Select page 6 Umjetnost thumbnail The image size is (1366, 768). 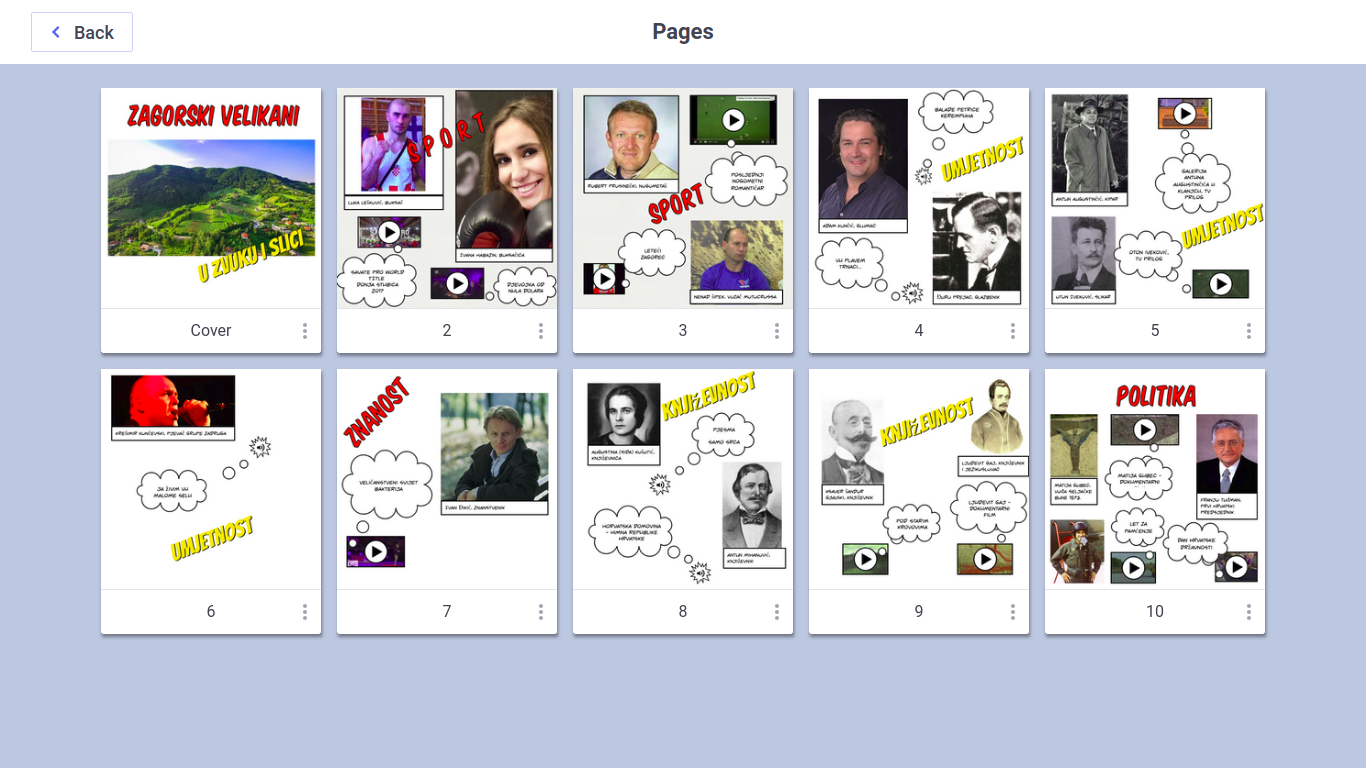211,479
